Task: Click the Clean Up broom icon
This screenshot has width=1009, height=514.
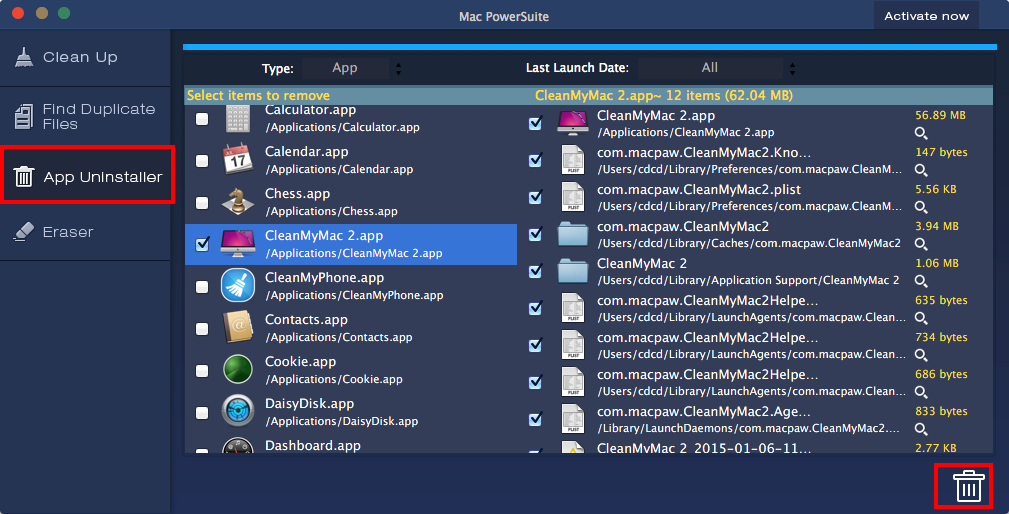Action: 24,57
